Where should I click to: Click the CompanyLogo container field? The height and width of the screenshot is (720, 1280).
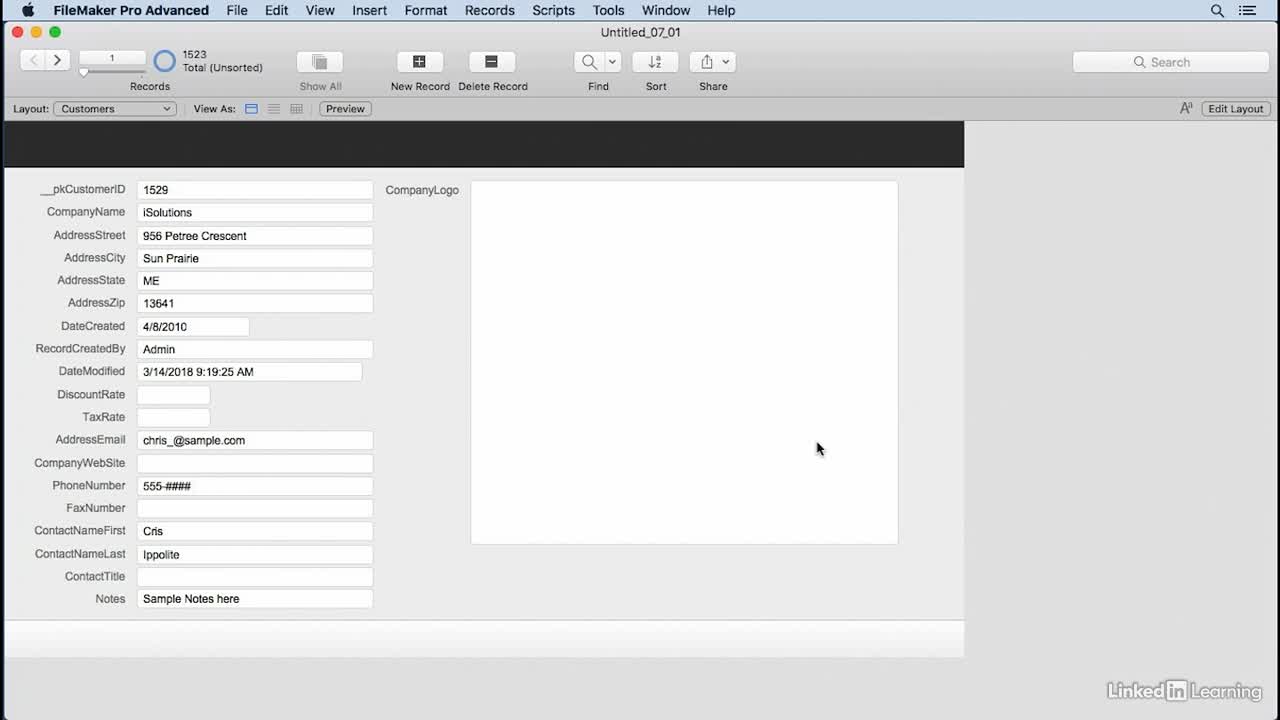pyautogui.click(x=684, y=362)
